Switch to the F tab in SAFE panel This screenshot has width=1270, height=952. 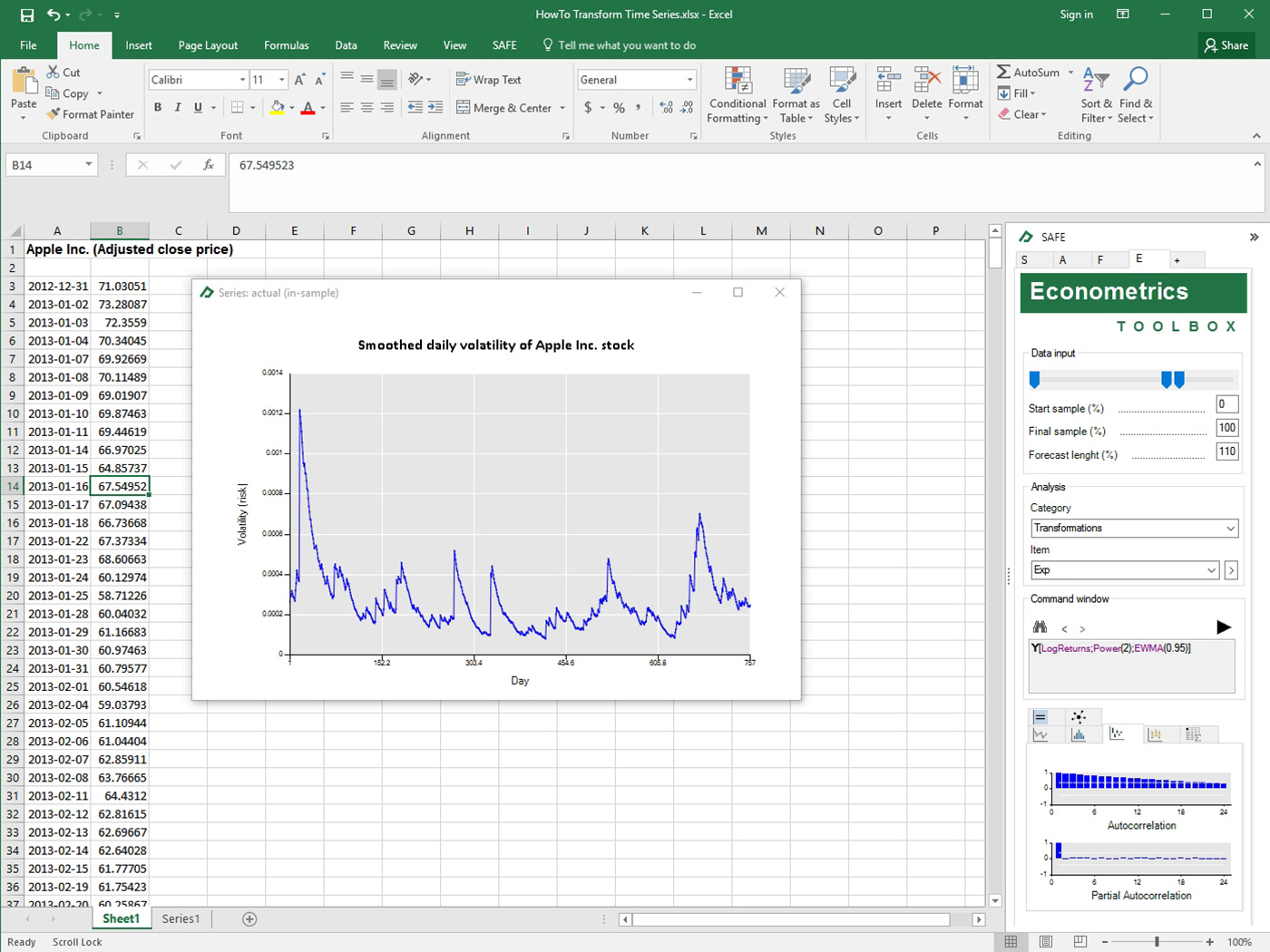(x=1100, y=260)
